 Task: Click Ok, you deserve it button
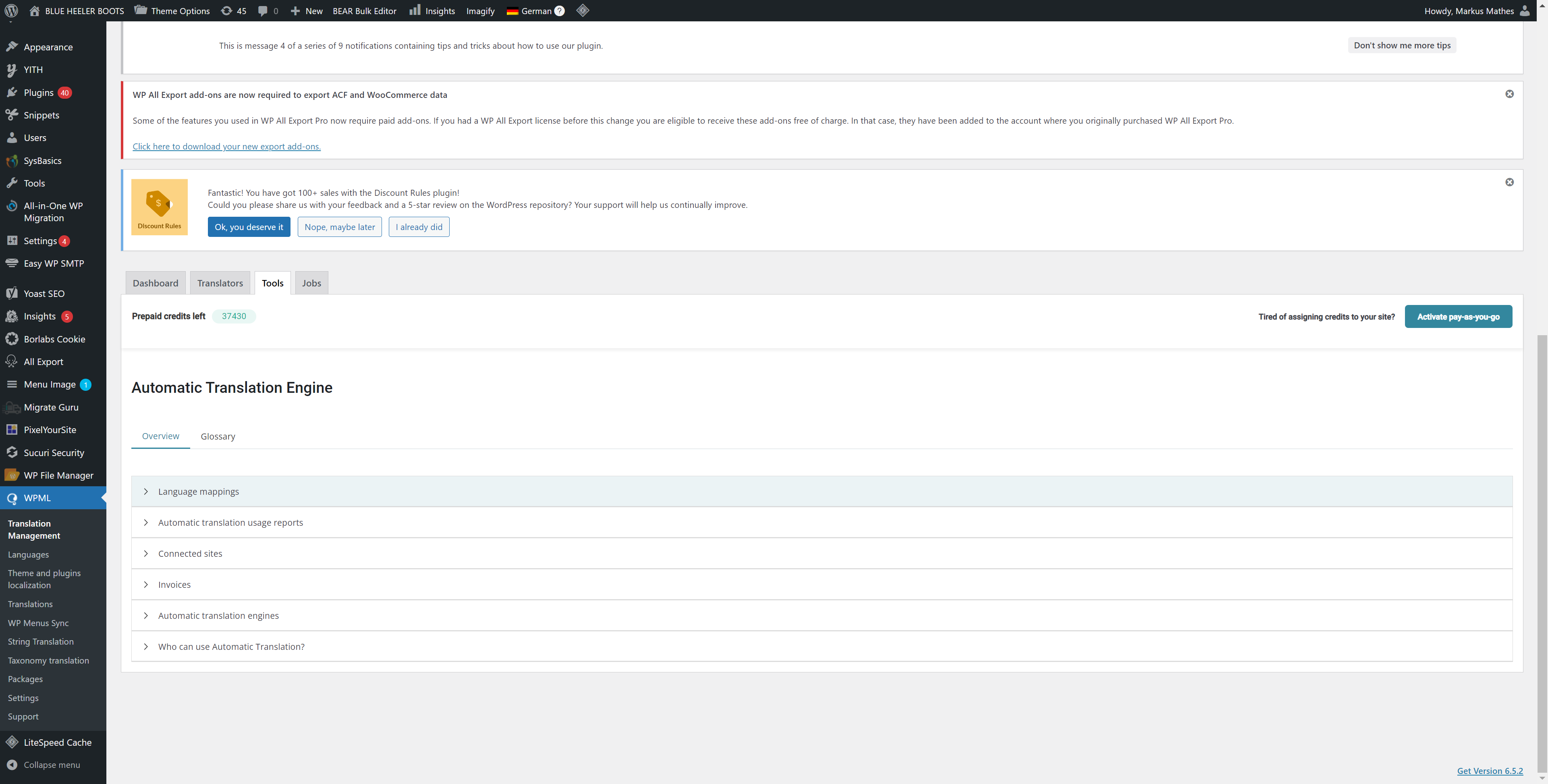pos(249,227)
